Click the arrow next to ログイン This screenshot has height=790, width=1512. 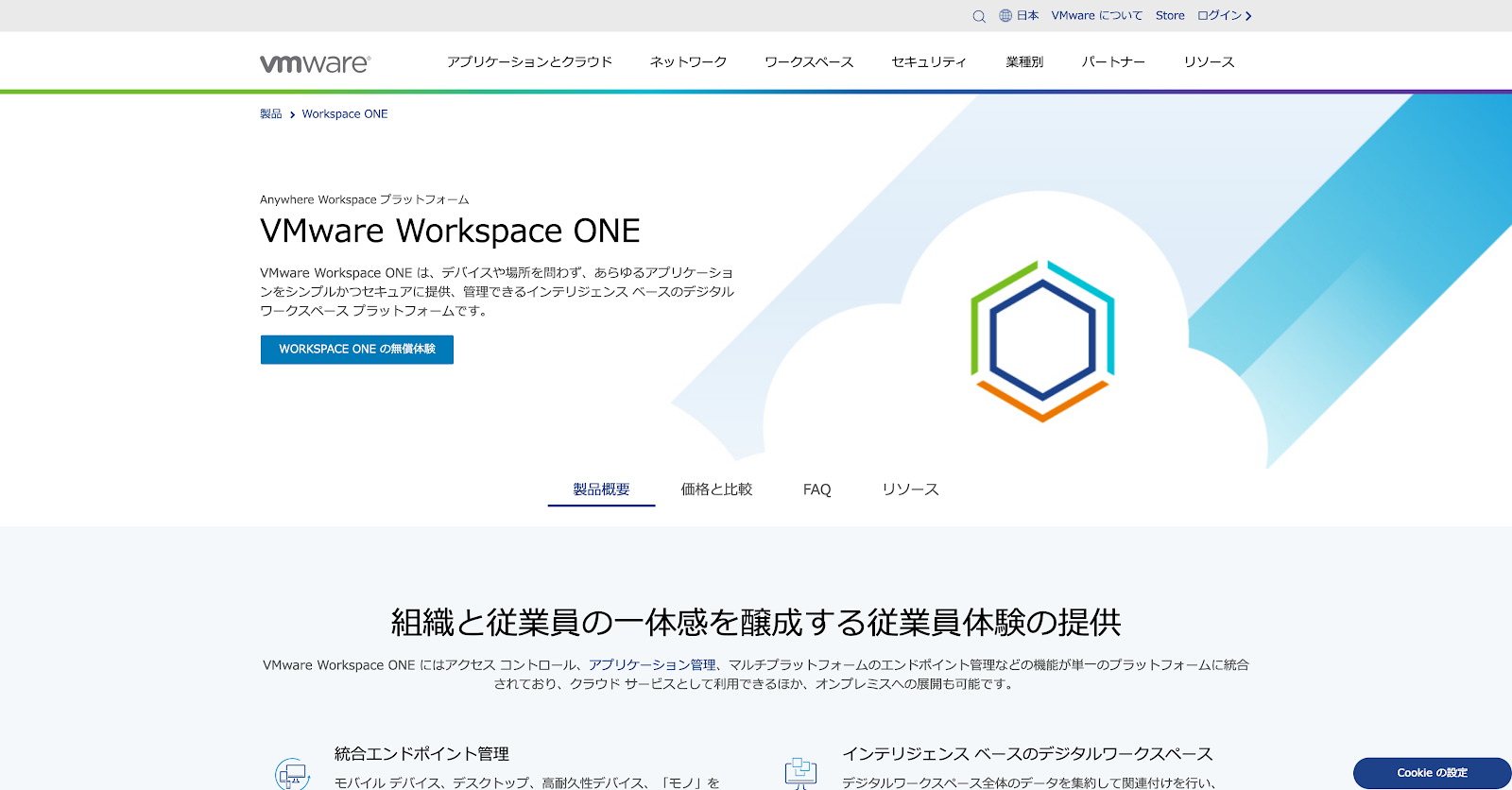[x=1248, y=16]
